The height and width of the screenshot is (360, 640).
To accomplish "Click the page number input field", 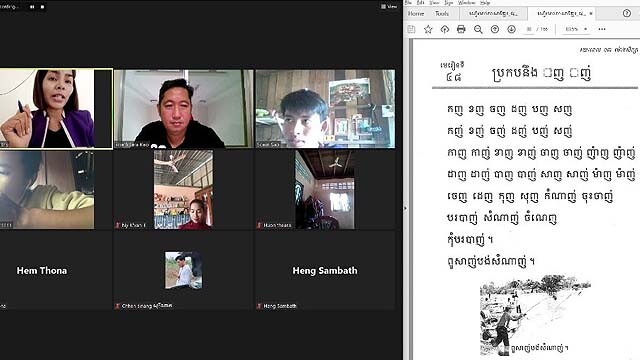I will (x=529, y=29).
